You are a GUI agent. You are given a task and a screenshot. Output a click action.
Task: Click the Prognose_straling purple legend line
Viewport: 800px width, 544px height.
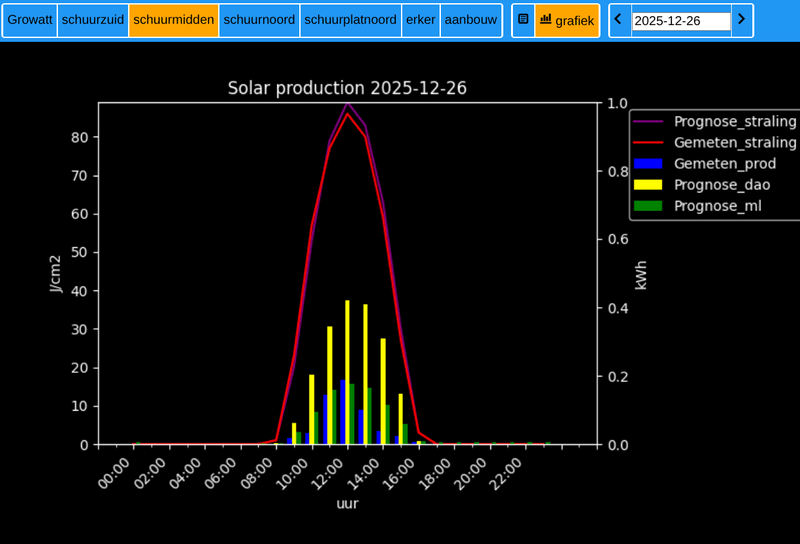[648, 122]
